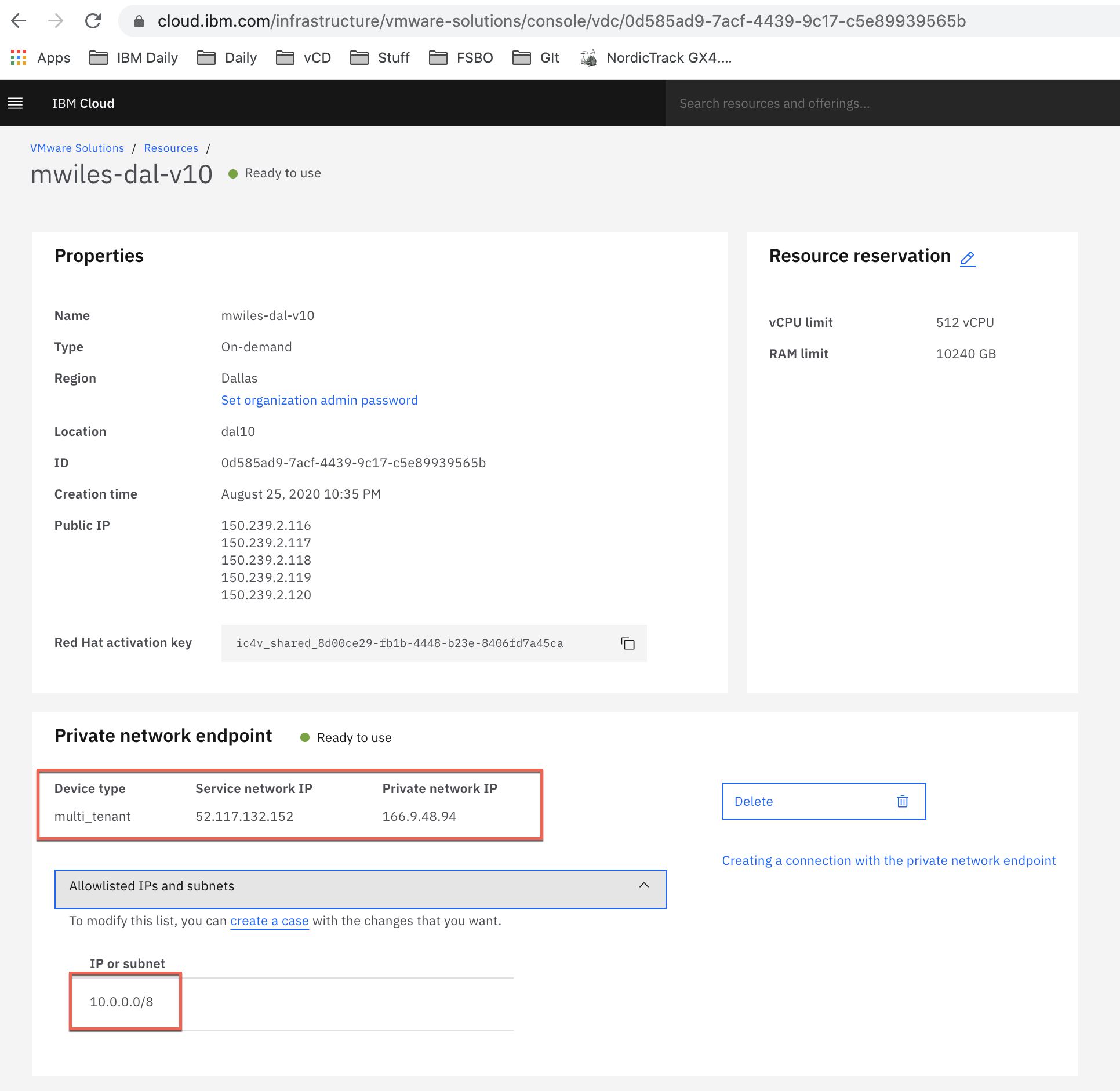Viewport: 1120px width, 1091px height.
Task: Copy the Red Hat activation key
Action: click(x=628, y=643)
